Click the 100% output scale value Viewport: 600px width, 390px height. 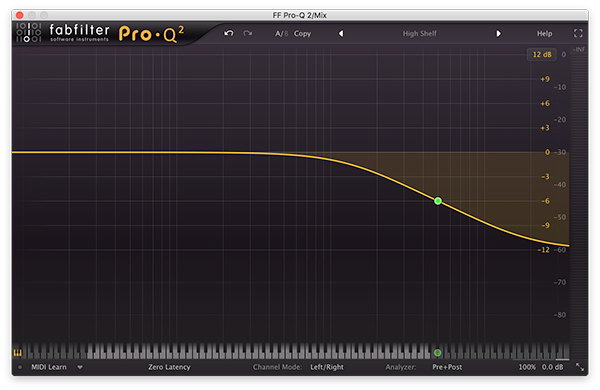[527, 367]
